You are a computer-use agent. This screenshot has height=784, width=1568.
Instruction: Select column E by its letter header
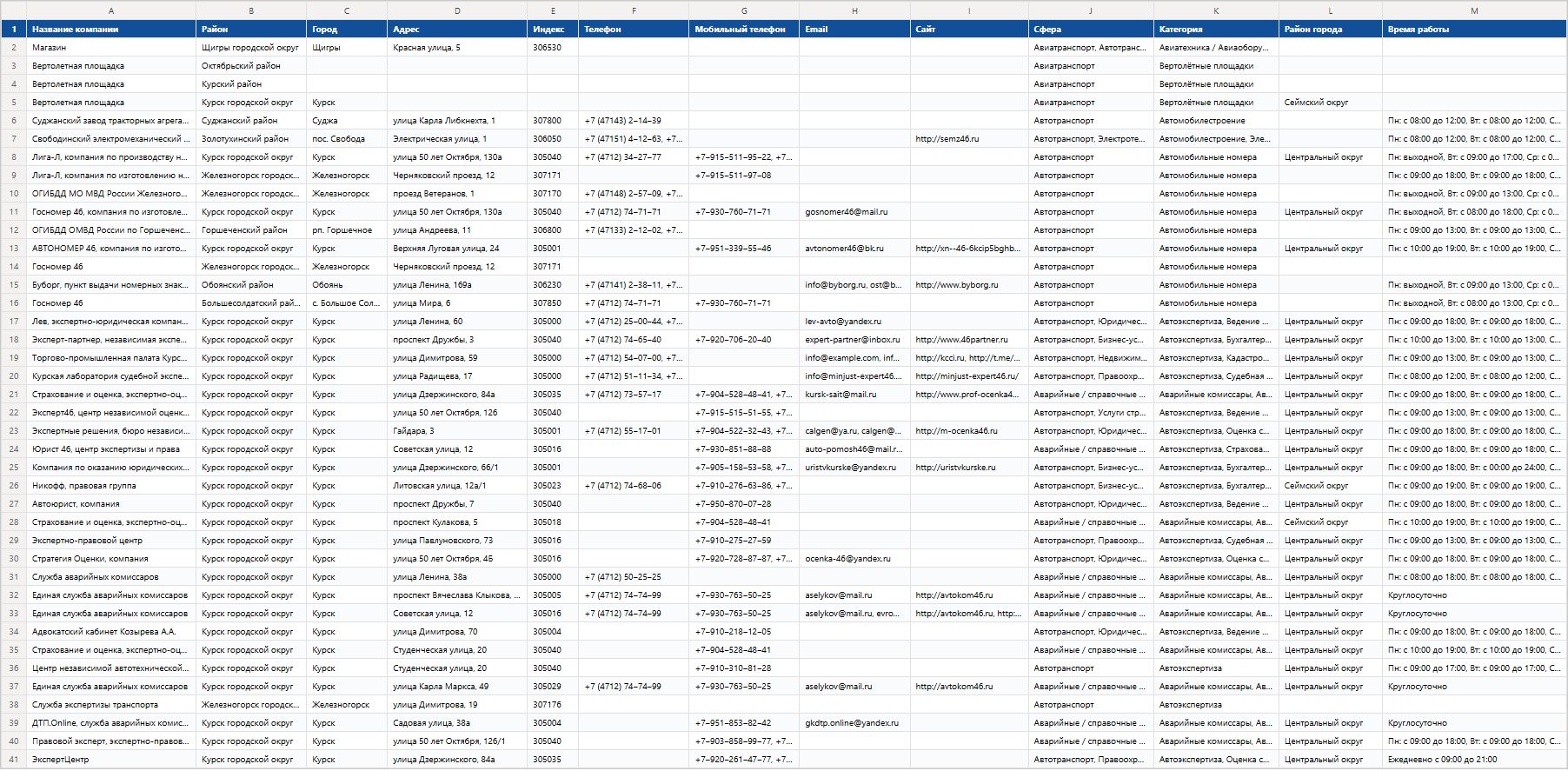[553, 10]
